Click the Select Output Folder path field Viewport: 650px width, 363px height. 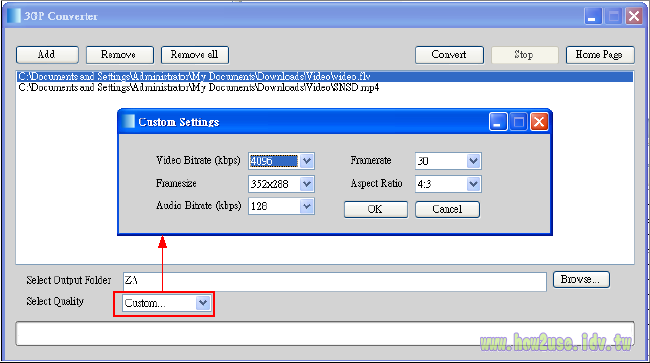pos(335,281)
